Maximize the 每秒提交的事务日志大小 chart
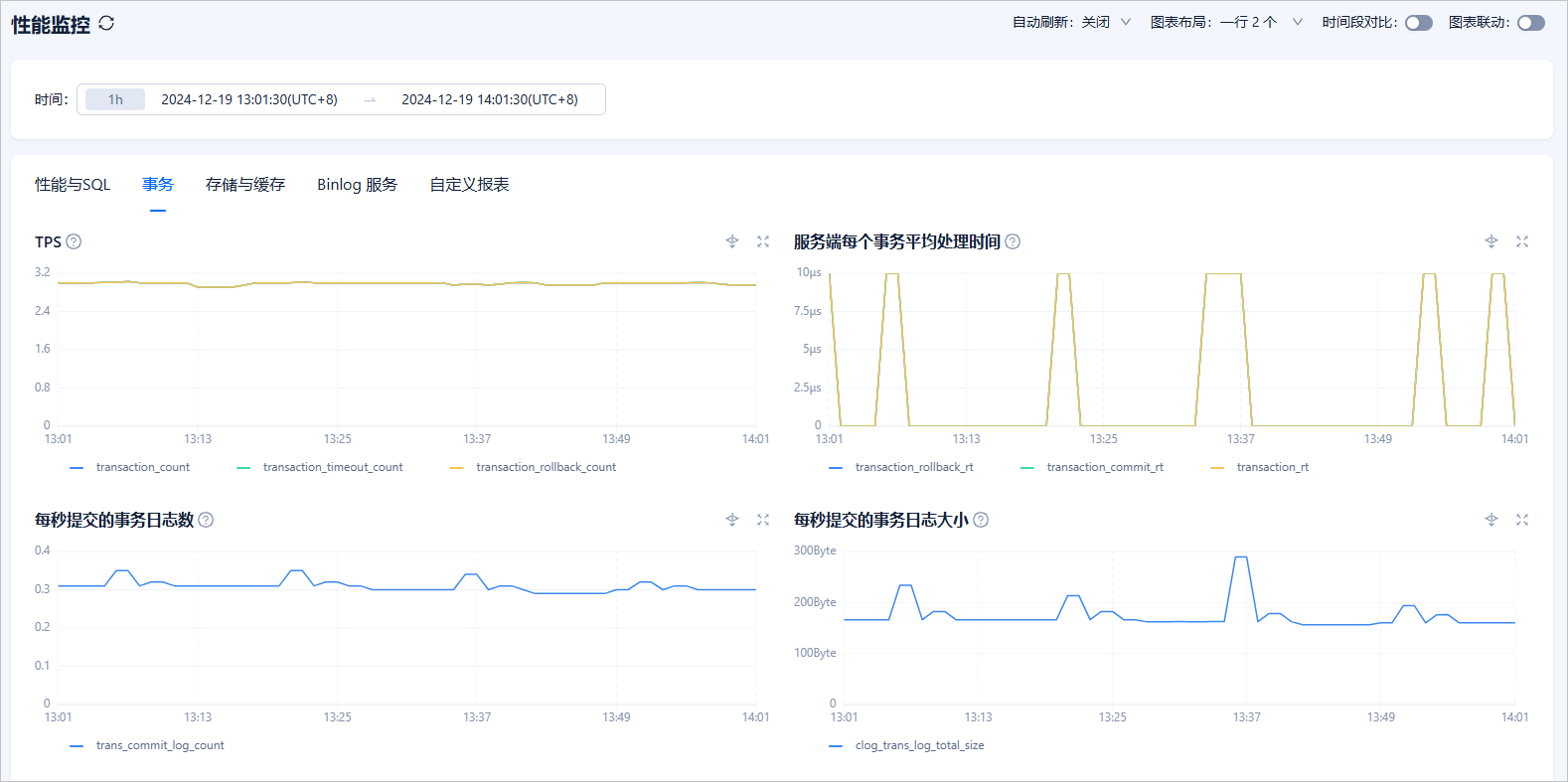The width and height of the screenshot is (1568, 782). [1522, 520]
